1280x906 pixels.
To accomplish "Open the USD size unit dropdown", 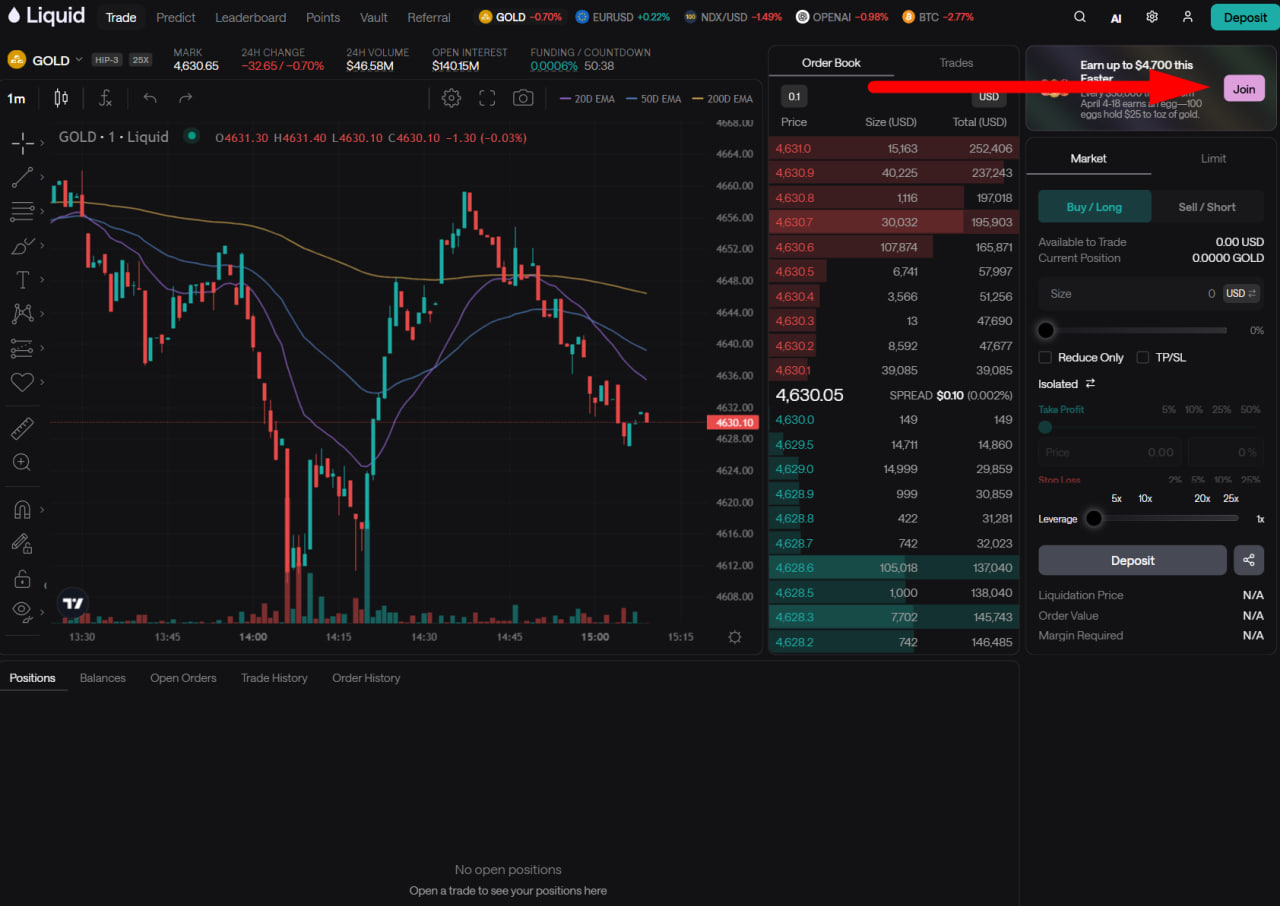I will tap(1241, 293).
